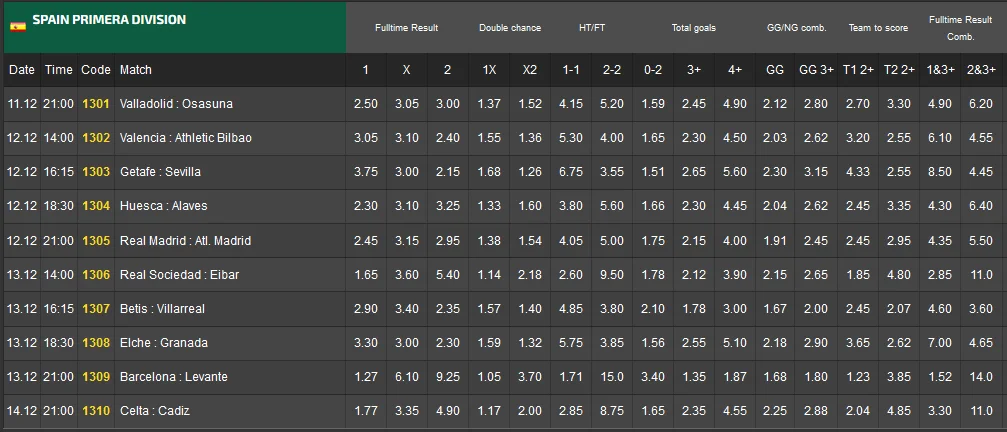
Task: Open the SPAIN PRIMERA DIVISION league title
Action: tap(109, 20)
